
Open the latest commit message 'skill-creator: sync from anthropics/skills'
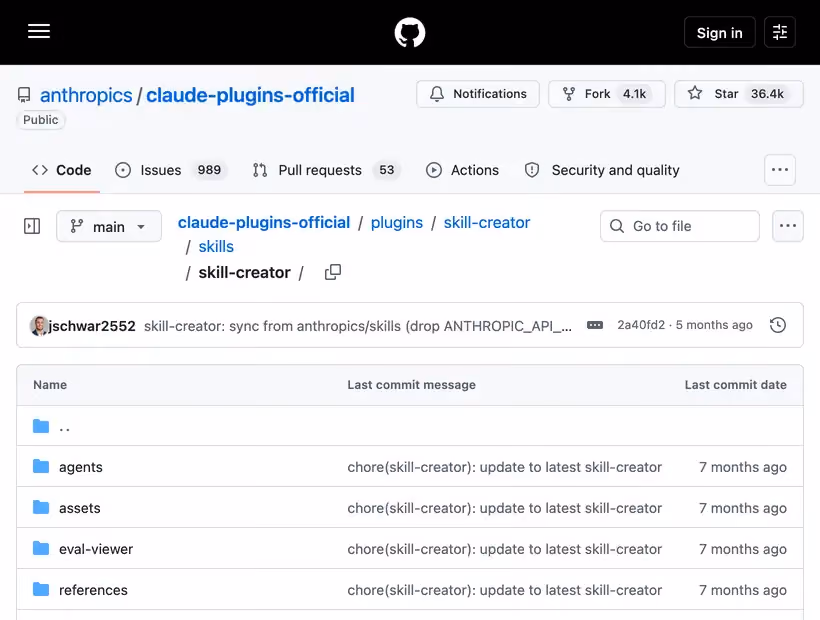(x=358, y=326)
